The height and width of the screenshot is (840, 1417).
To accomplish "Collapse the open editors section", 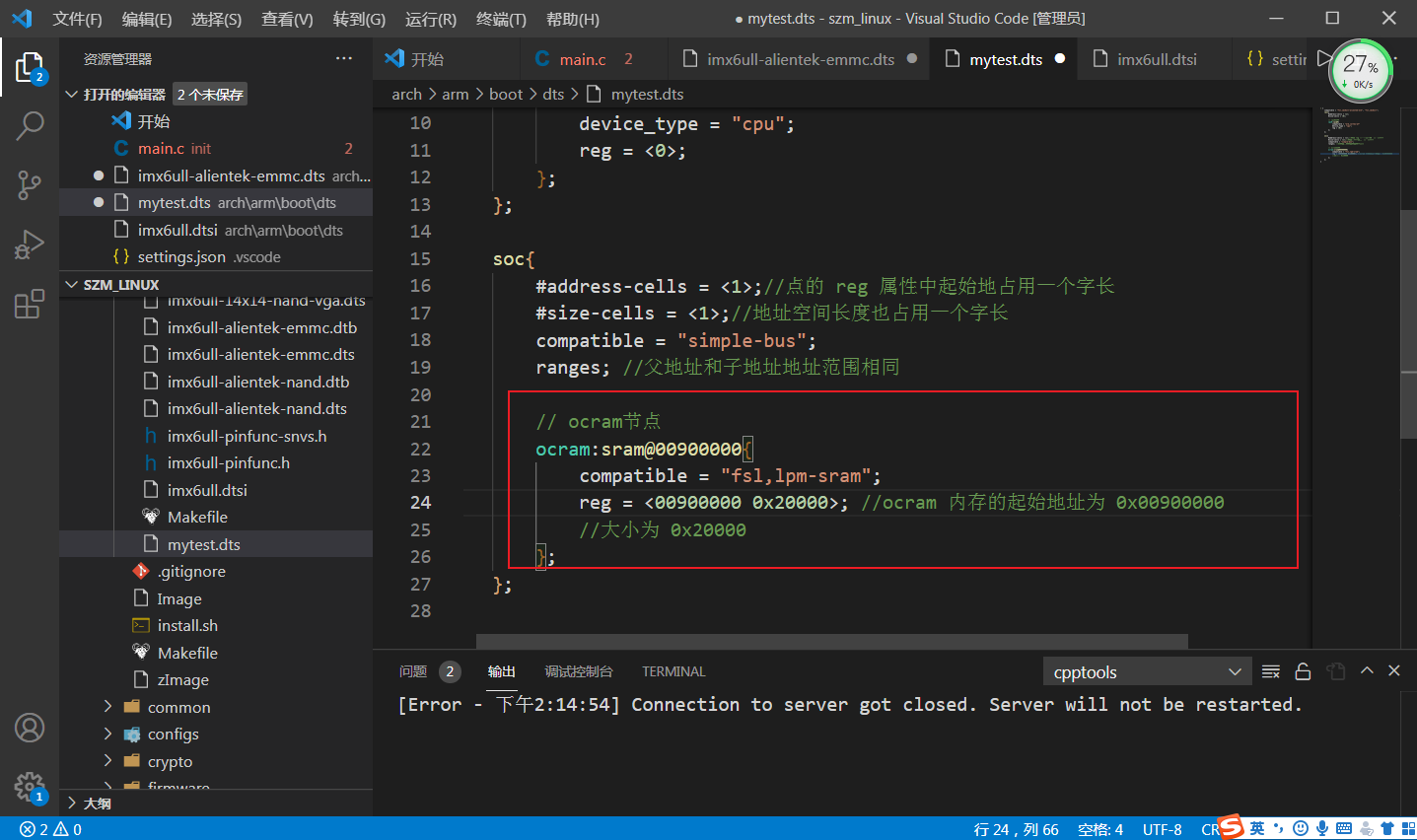I will 72,95.
